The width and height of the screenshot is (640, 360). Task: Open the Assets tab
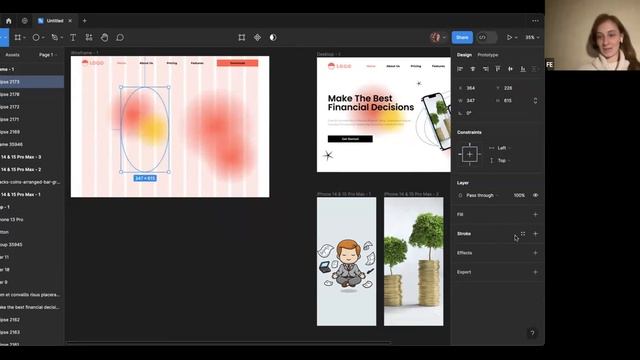coord(12,55)
